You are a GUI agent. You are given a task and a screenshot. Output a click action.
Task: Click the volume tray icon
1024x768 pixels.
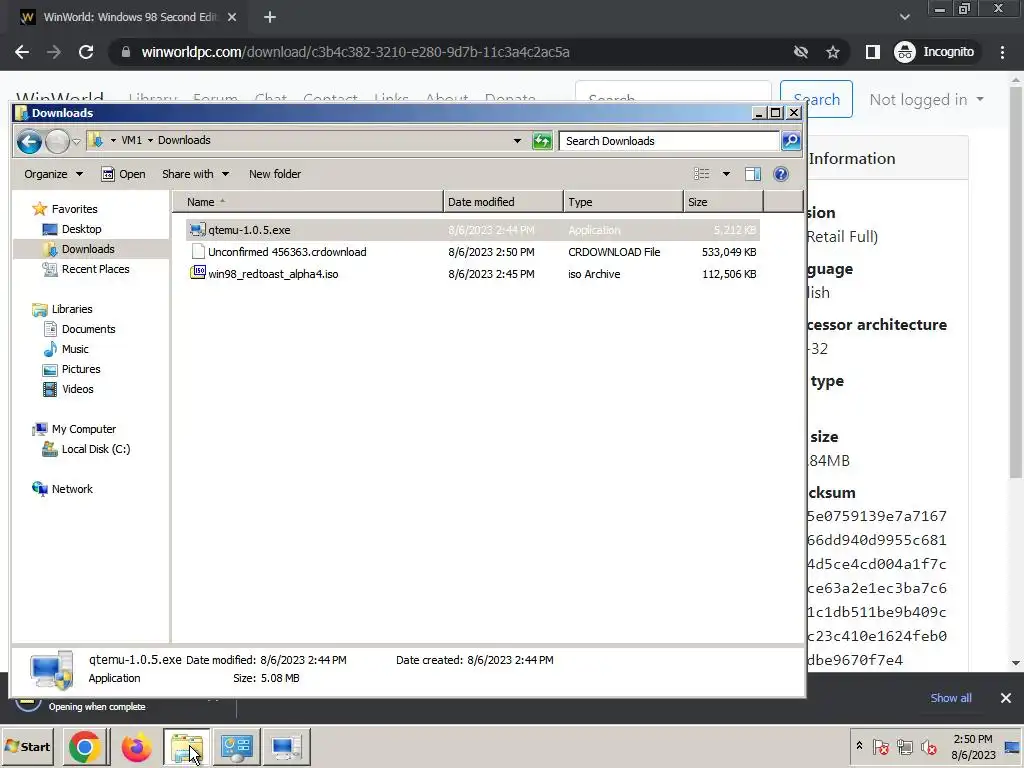click(927, 746)
